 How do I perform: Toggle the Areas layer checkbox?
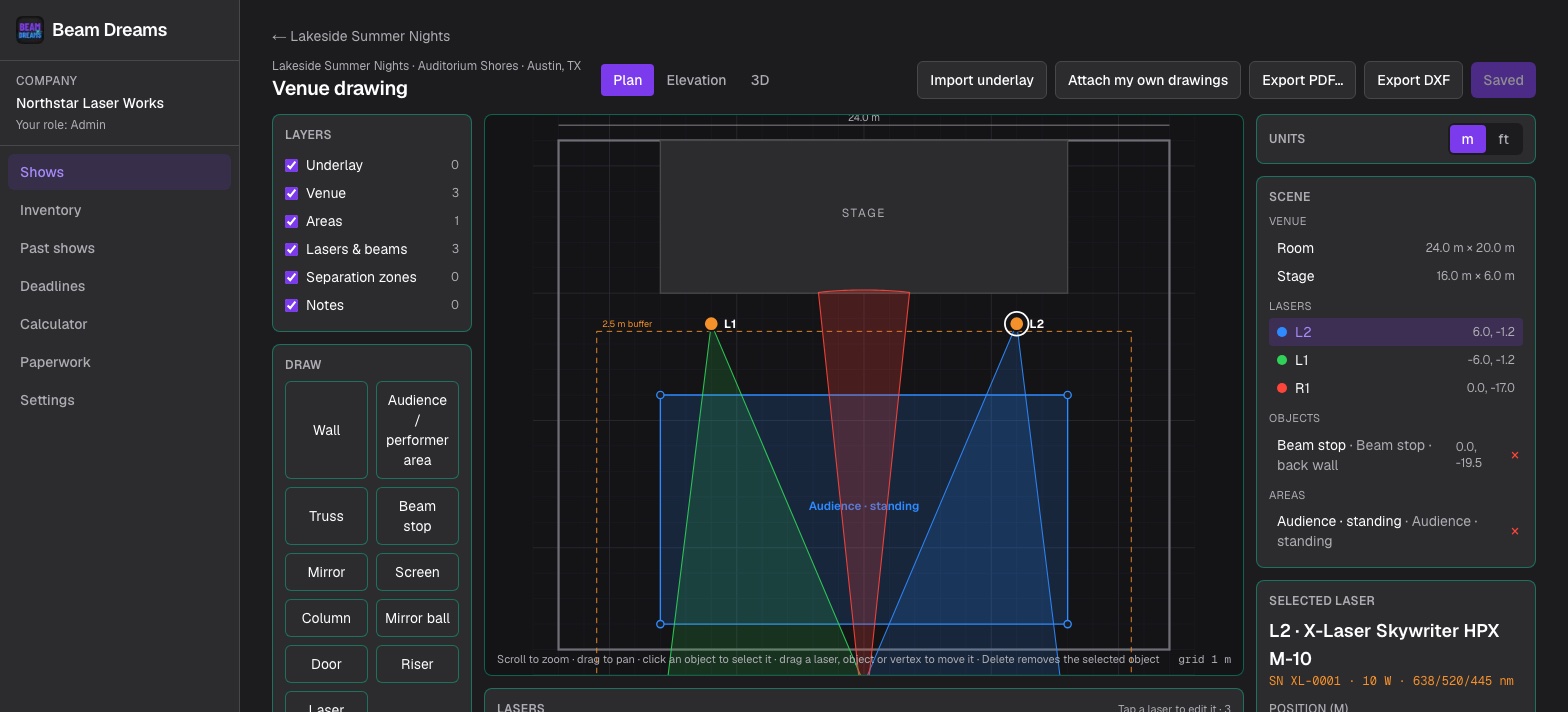pos(292,221)
